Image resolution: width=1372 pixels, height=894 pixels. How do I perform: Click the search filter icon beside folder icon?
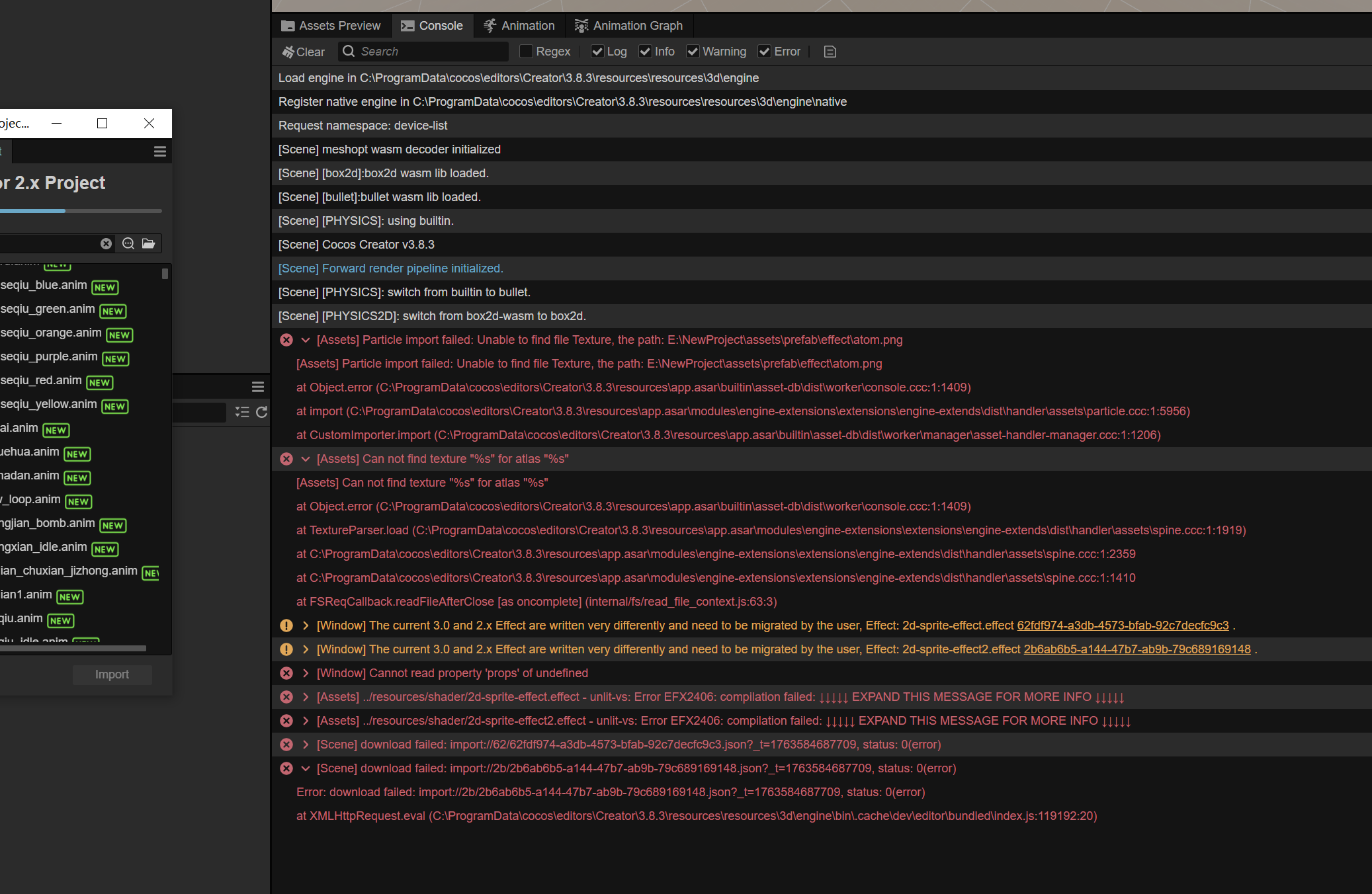click(128, 243)
